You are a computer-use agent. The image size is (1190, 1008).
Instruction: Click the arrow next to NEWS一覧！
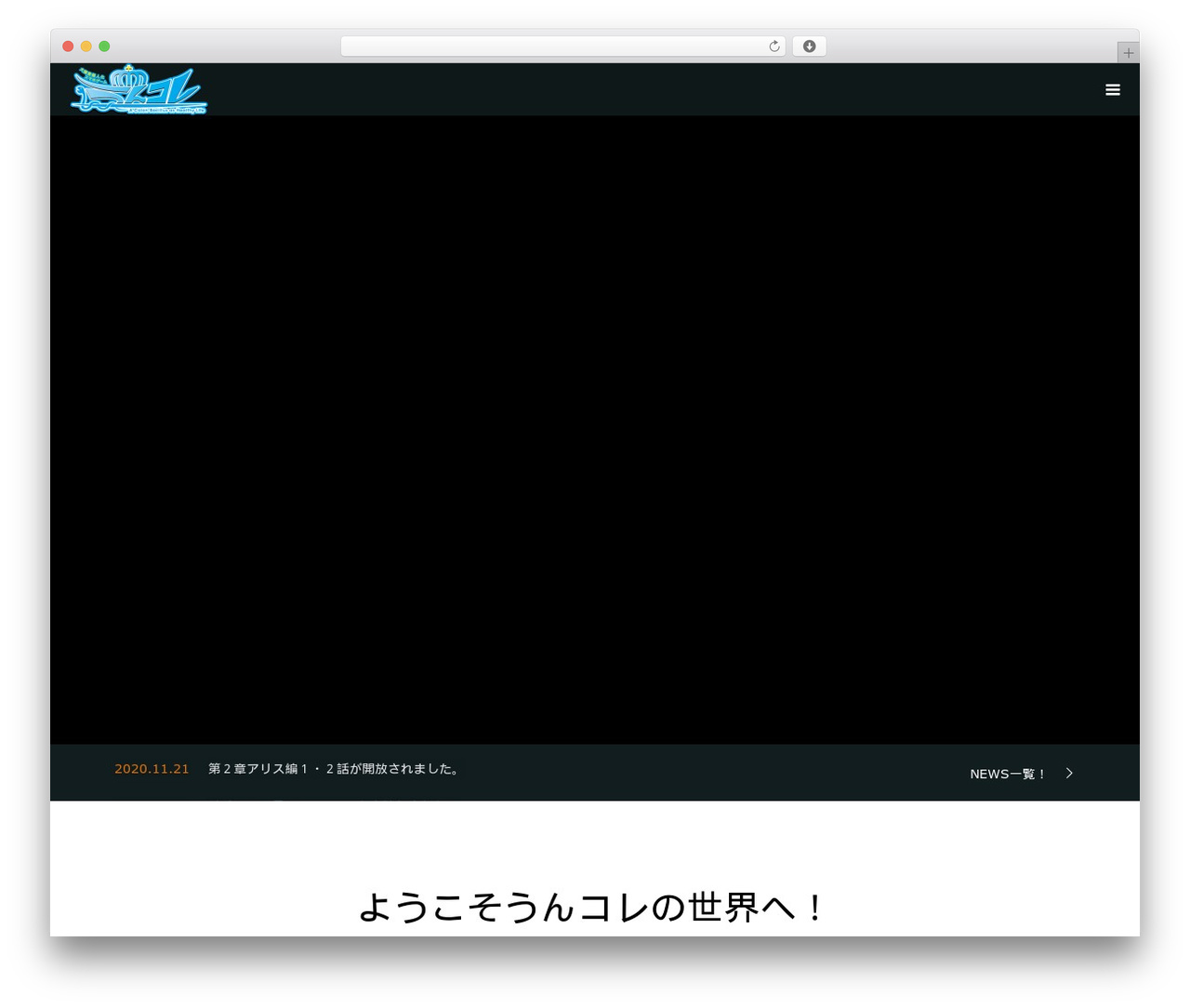coord(1069,773)
